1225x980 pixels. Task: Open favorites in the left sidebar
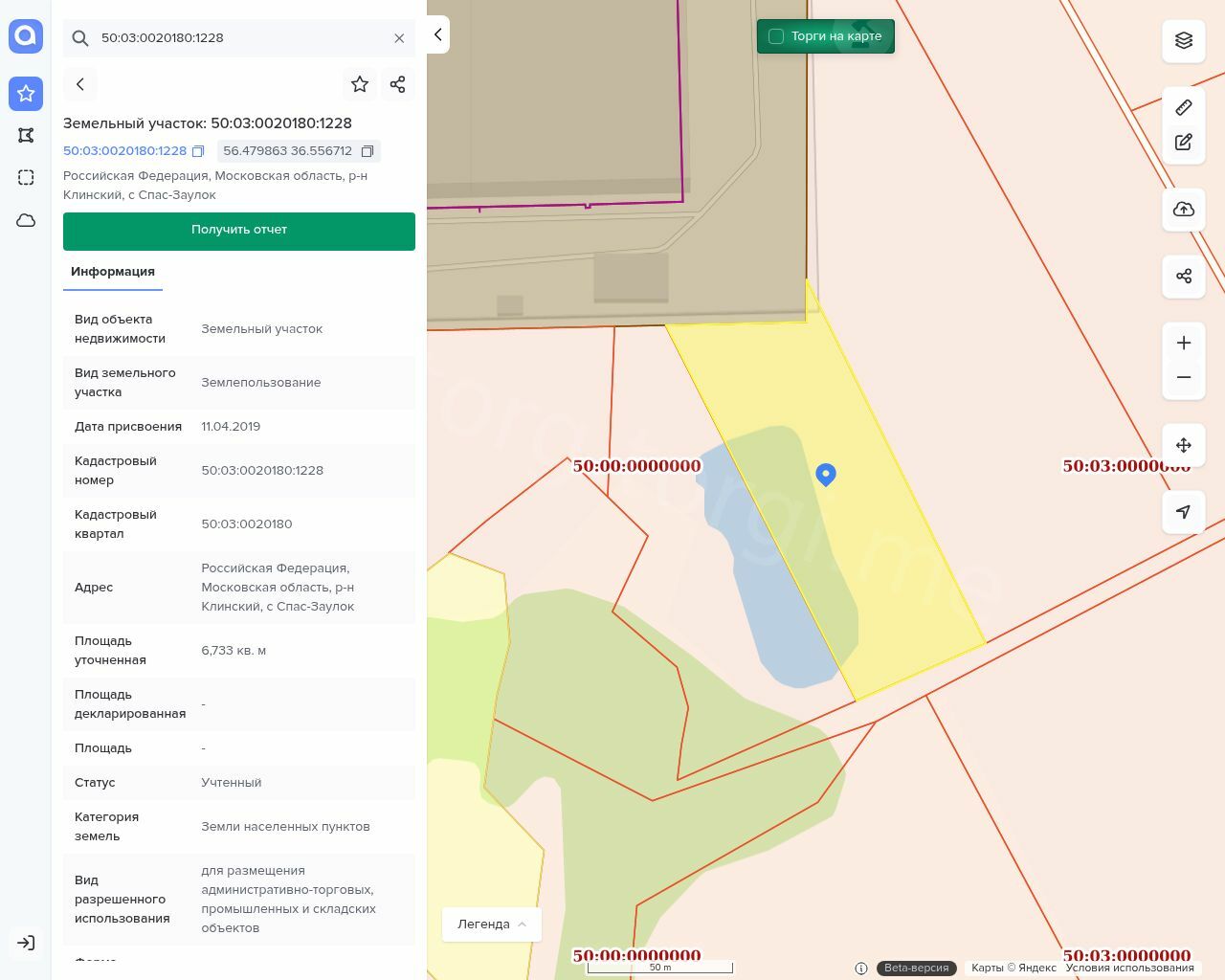point(26,93)
